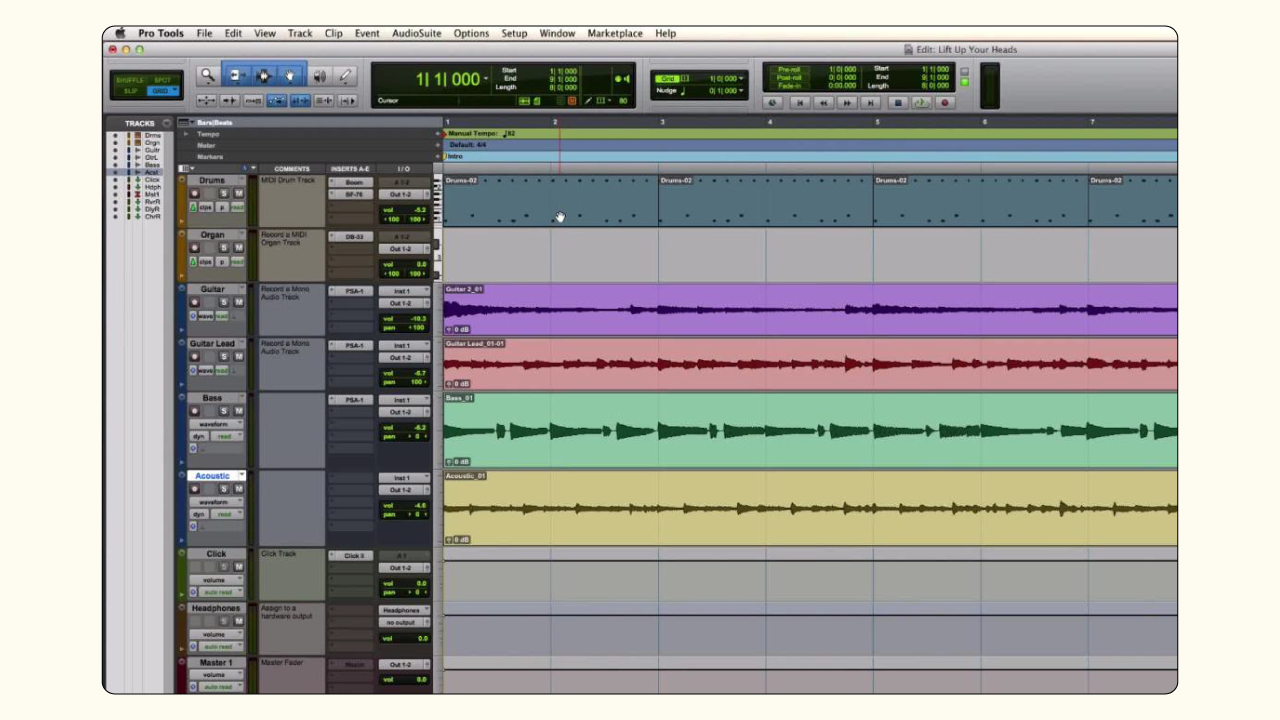
Task: Open the AudioSuite menu
Action: pyautogui.click(x=416, y=33)
